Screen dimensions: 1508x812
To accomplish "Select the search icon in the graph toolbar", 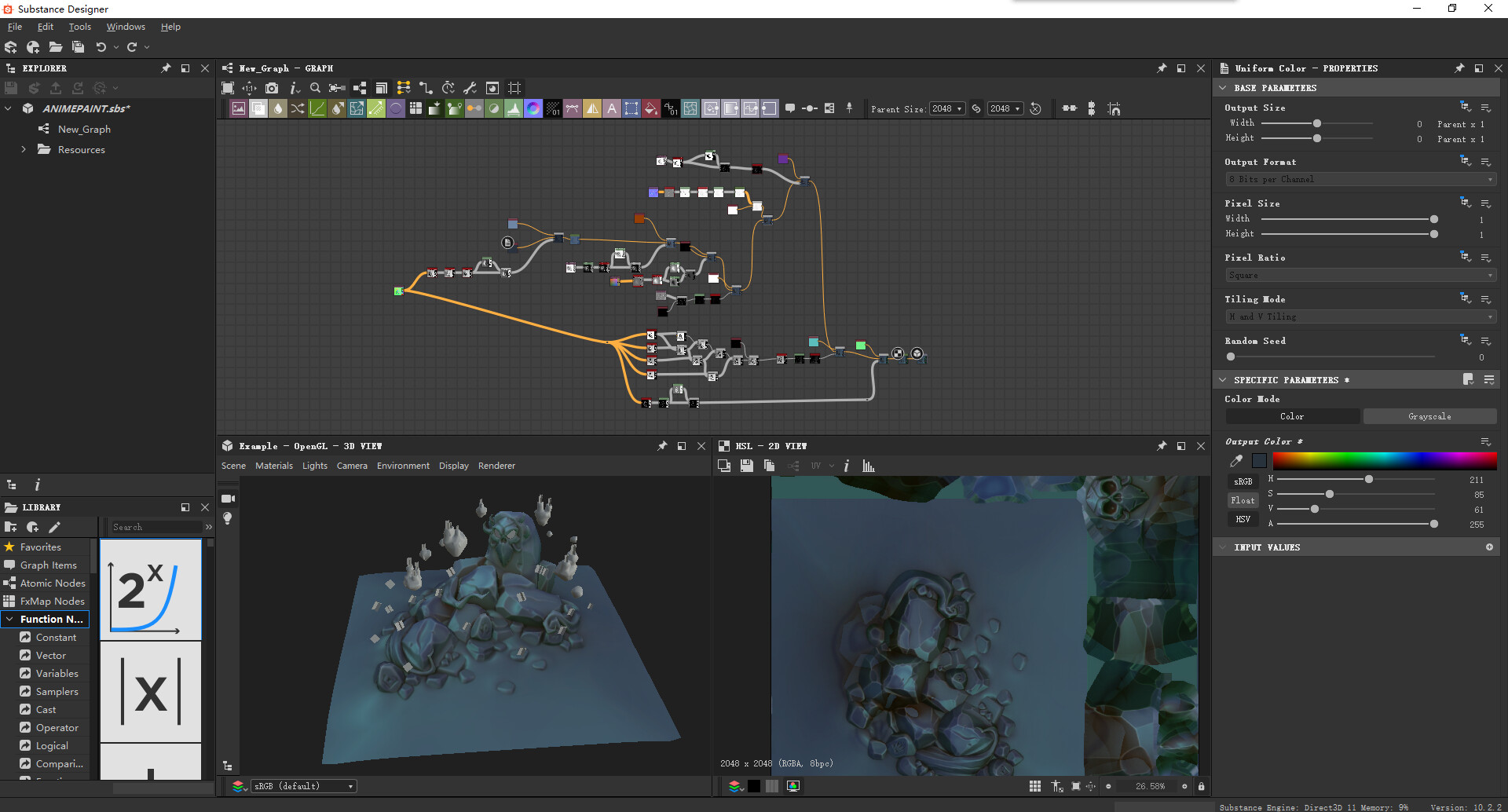I will tap(315, 88).
